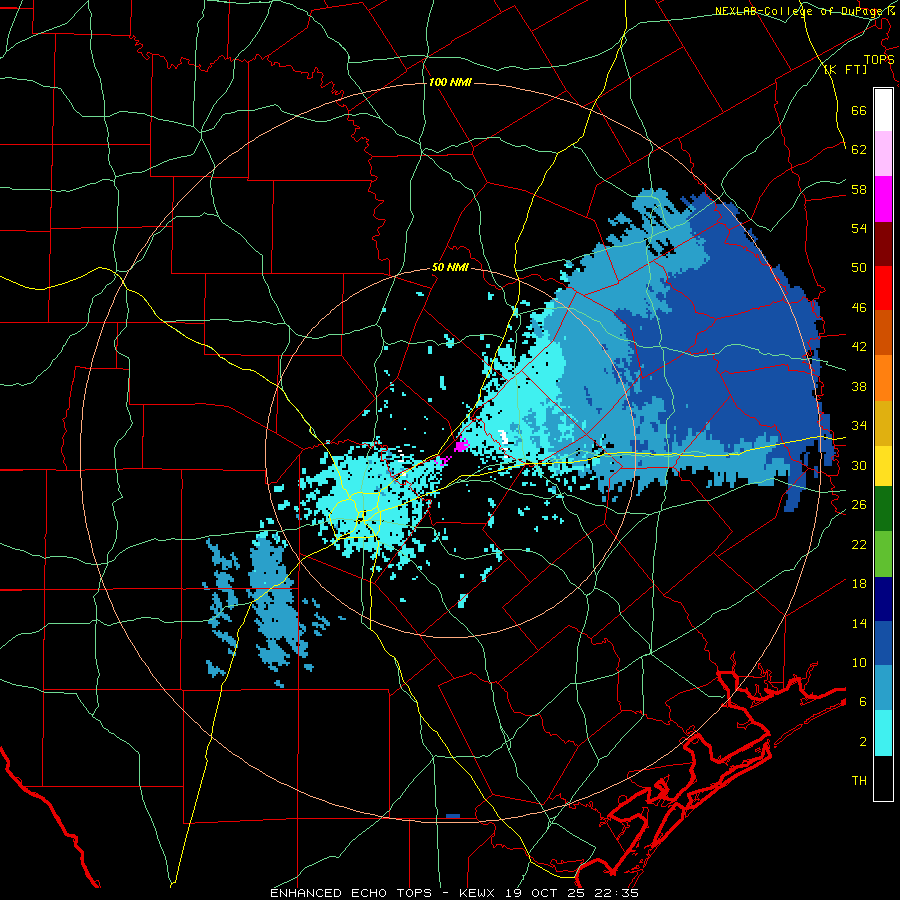Click the bright orange legend swatch
The width and height of the screenshot is (900, 900).
tap(883, 378)
